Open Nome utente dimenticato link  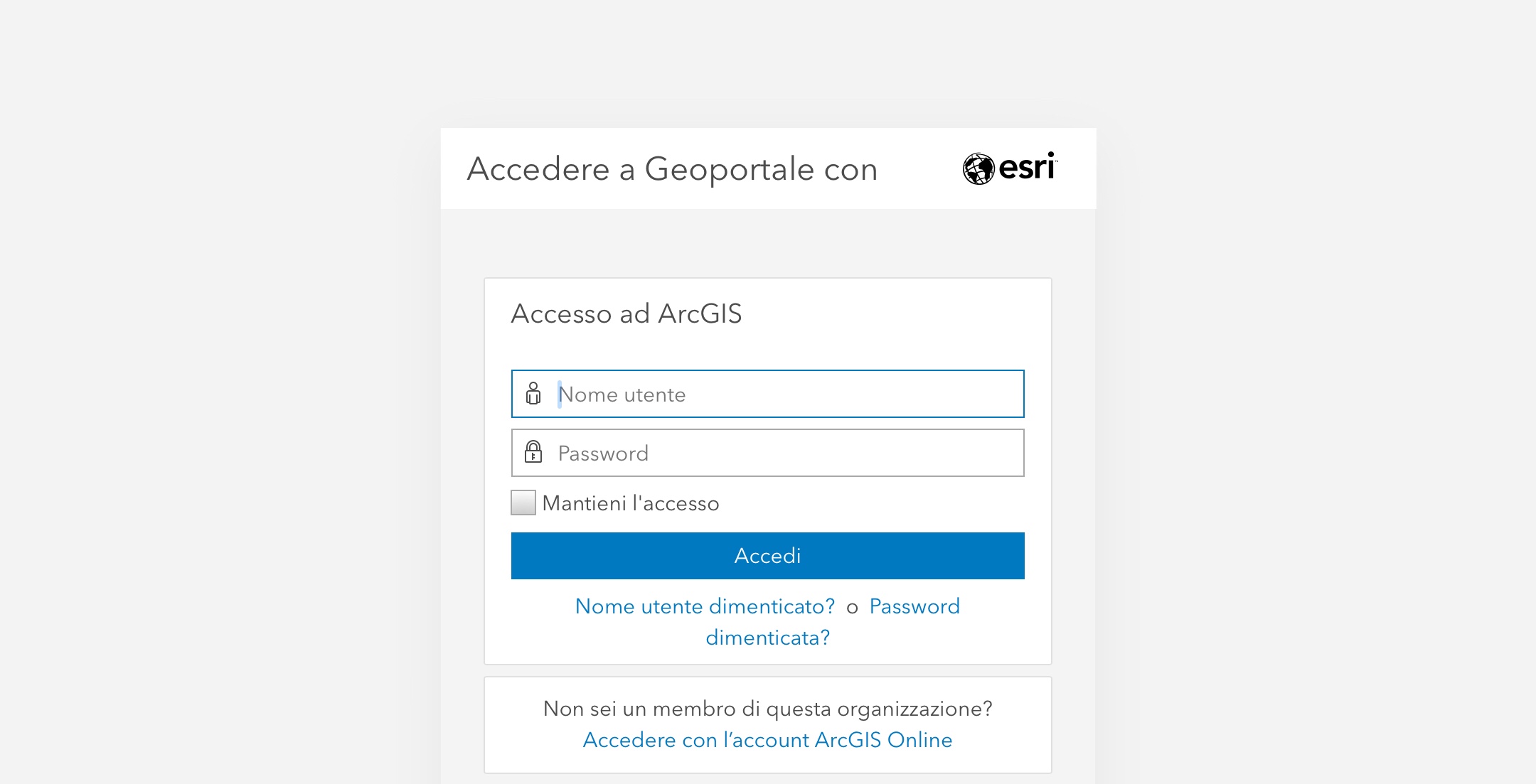click(x=705, y=606)
